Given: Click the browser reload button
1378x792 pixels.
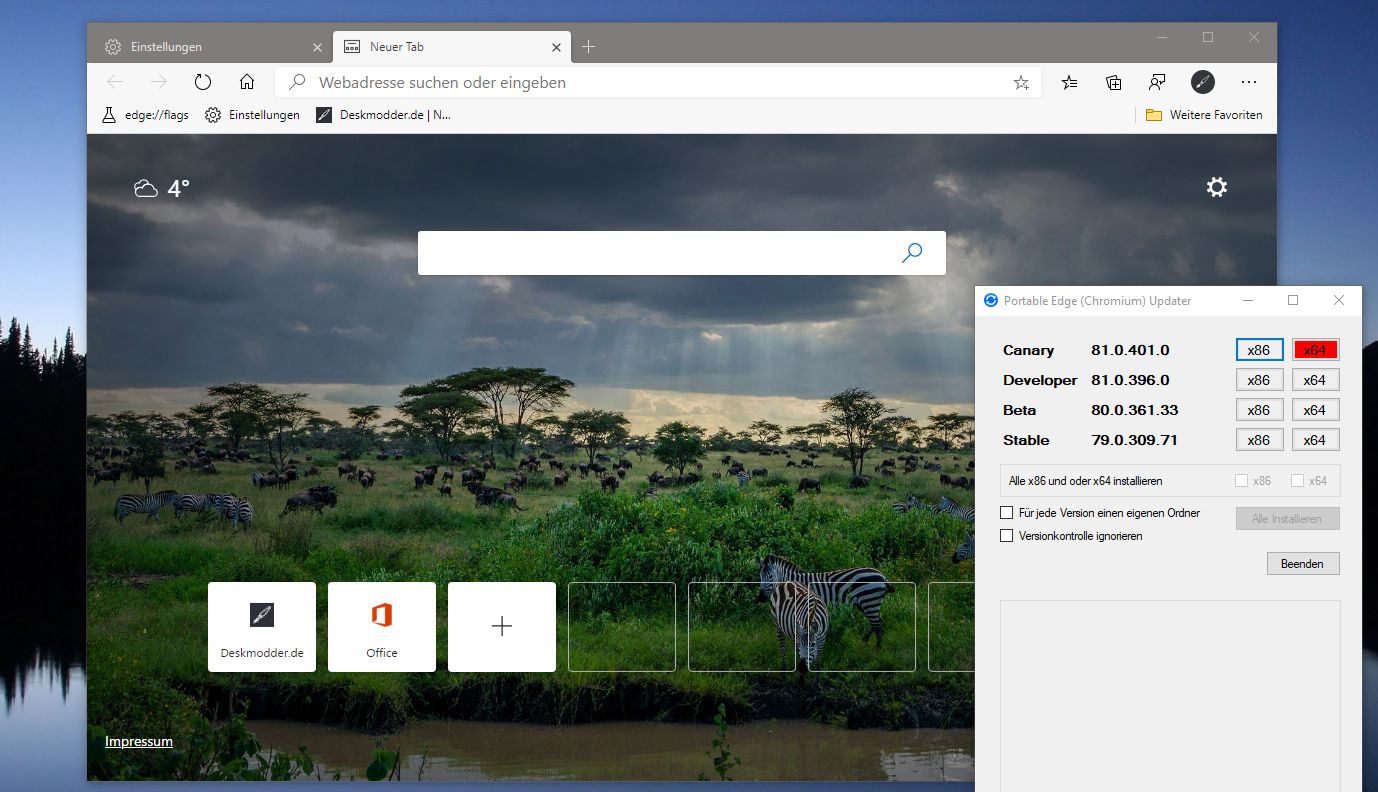Looking at the screenshot, I should tap(203, 82).
